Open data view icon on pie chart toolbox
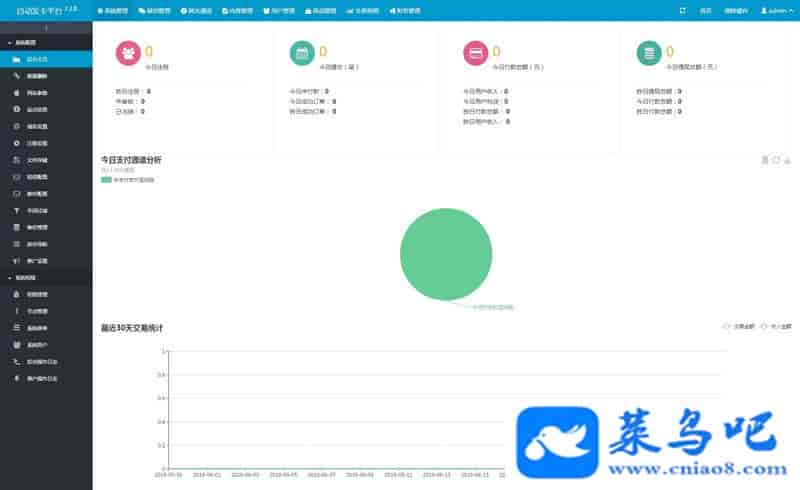 tap(765, 160)
